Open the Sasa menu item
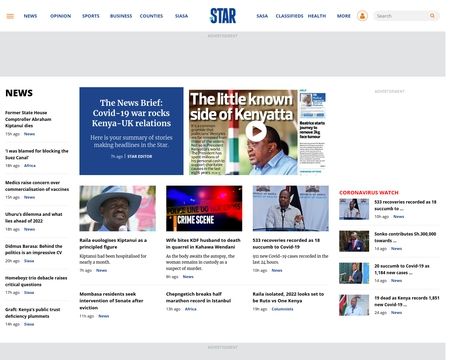 coord(262,16)
